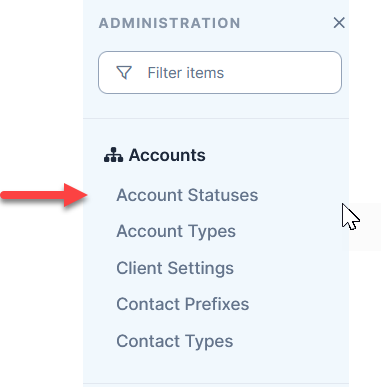Viewport: 381px width, 387px height.
Task: Click the placeholder text Filter items
Action: coord(186,73)
